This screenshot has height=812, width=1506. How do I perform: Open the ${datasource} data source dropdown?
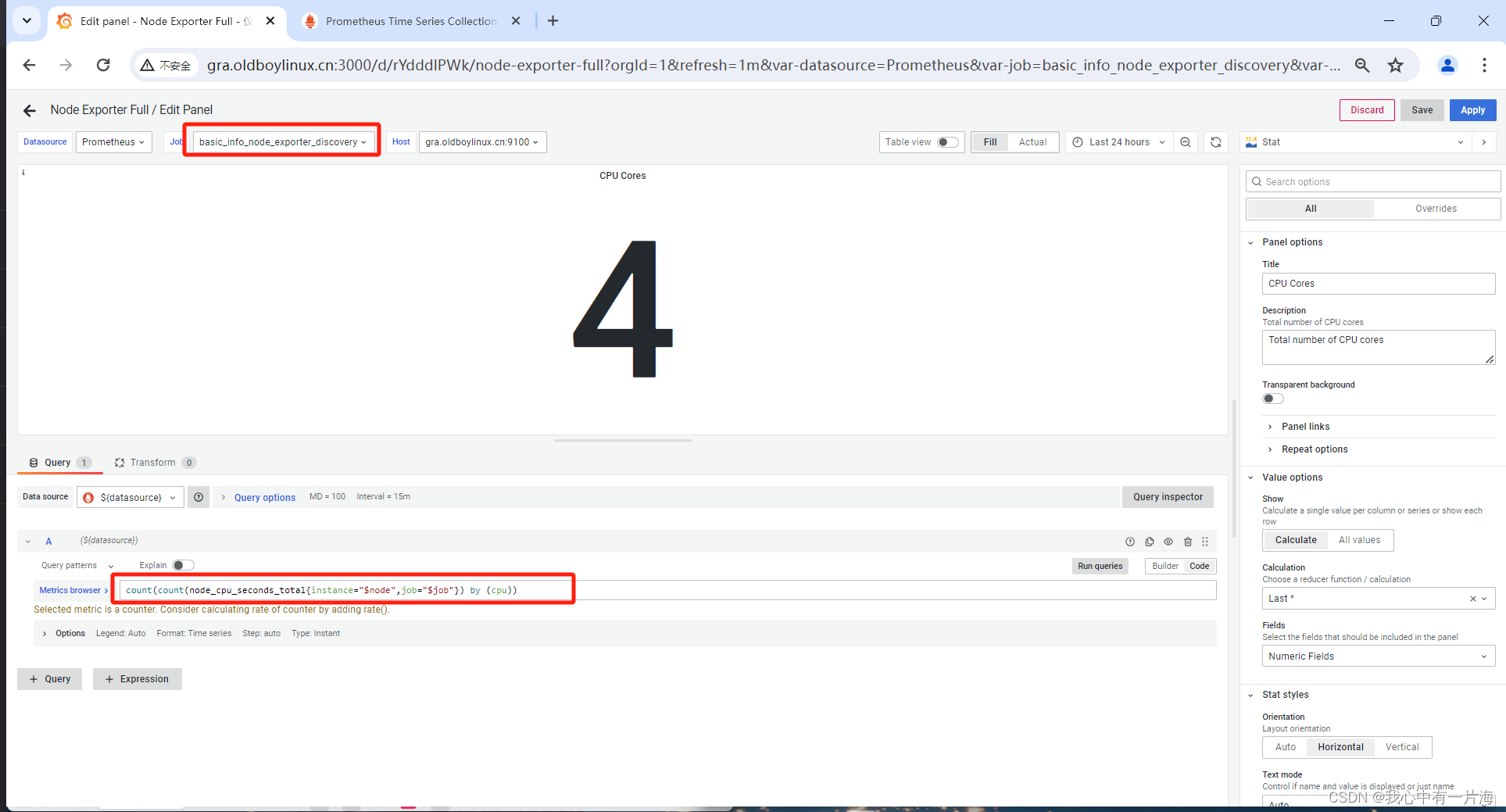(131, 497)
